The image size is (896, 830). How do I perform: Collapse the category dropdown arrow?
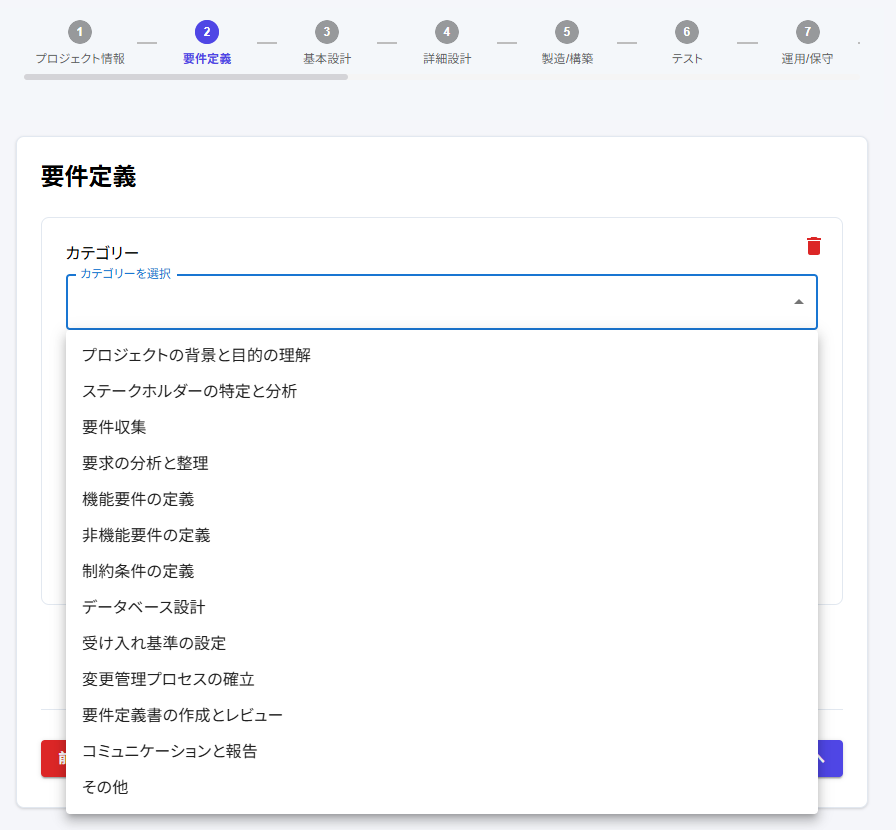pos(797,301)
